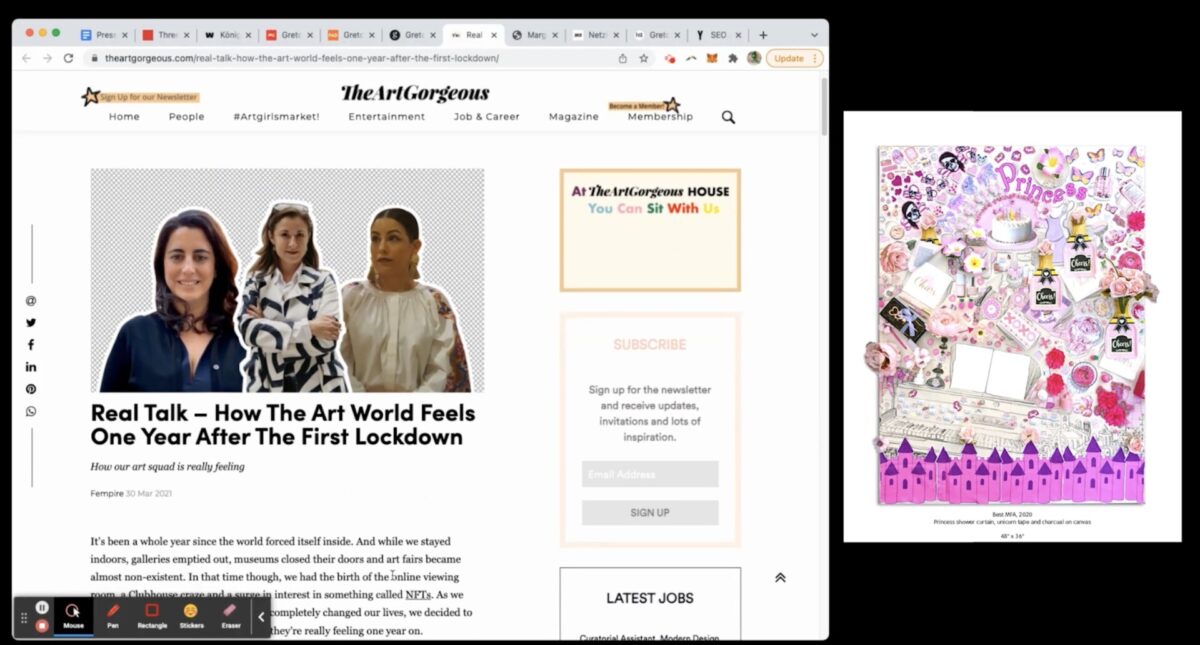
Task: Share article via email @ icon
Action: (x=31, y=301)
